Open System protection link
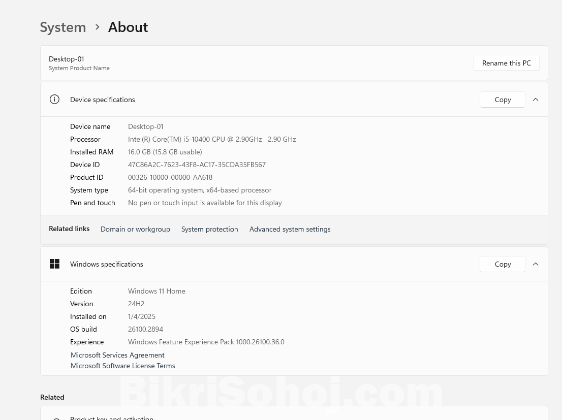This screenshot has height=420, width=562. (x=210, y=229)
